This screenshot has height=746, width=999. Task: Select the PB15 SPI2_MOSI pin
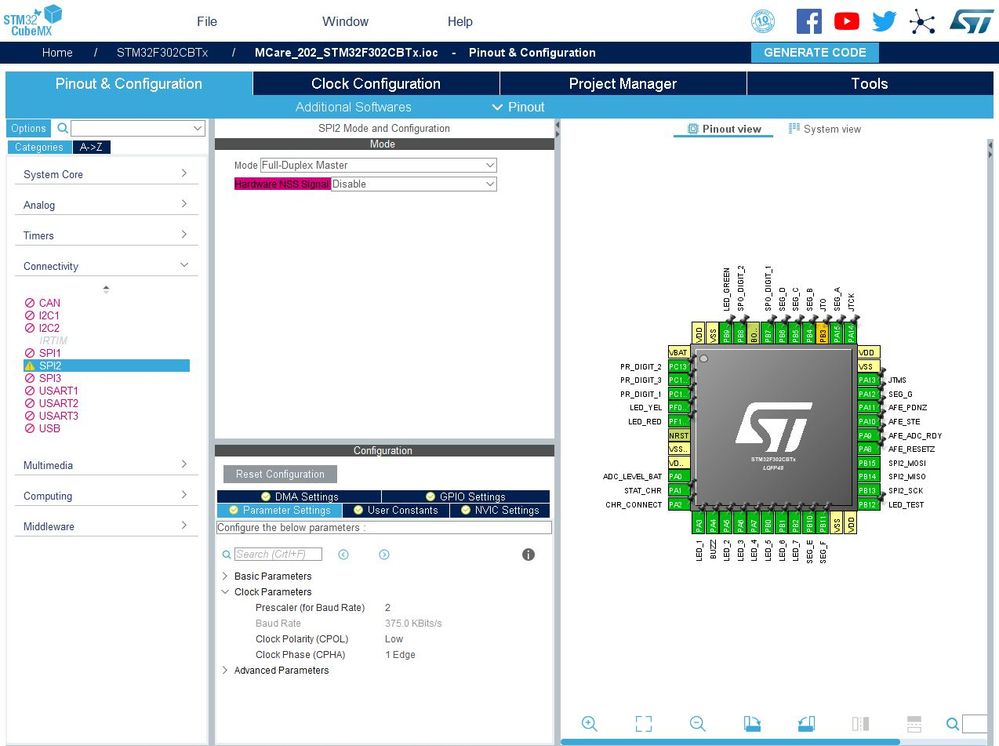tap(868, 463)
